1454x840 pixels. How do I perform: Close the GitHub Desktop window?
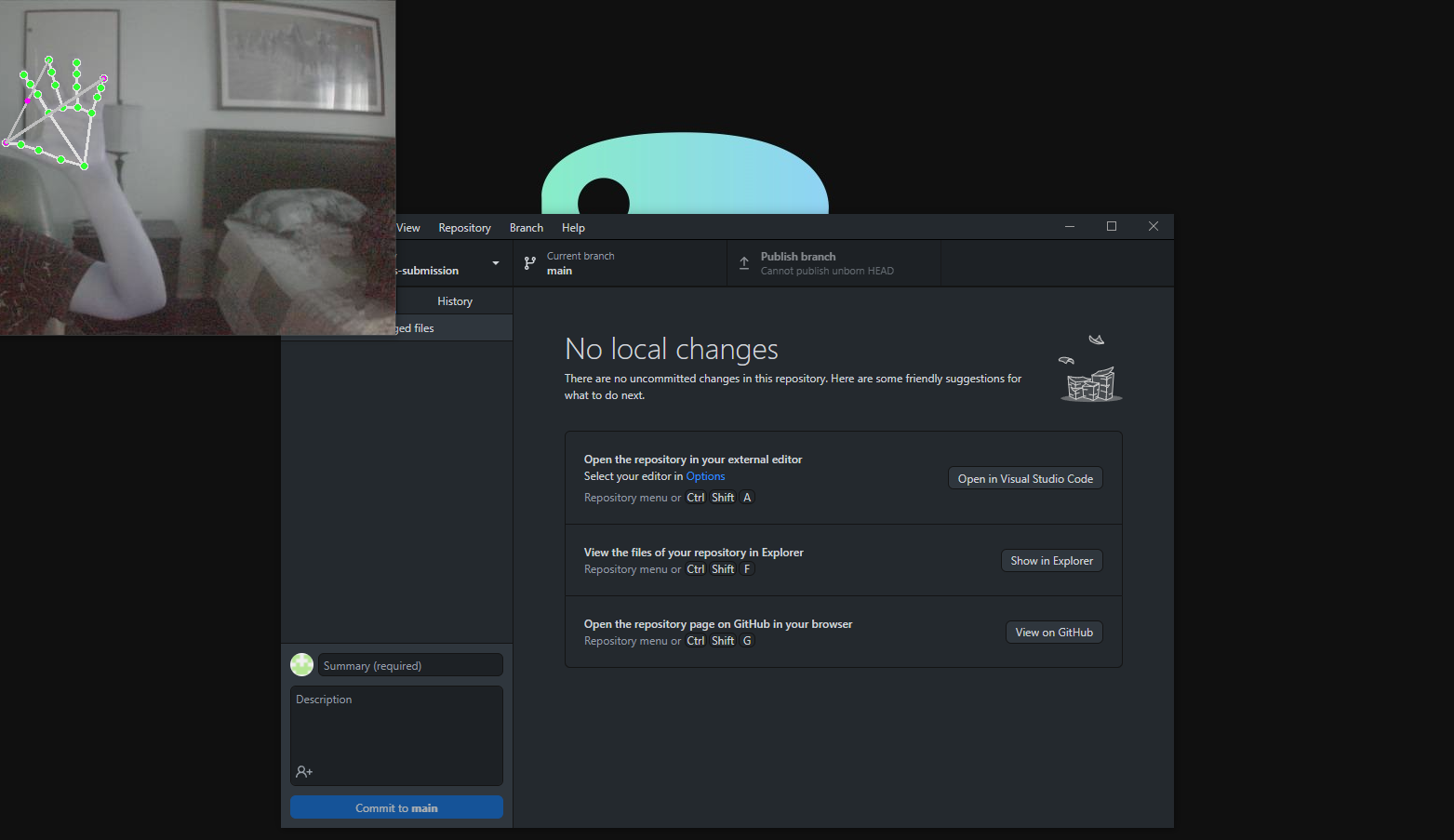click(1154, 226)
